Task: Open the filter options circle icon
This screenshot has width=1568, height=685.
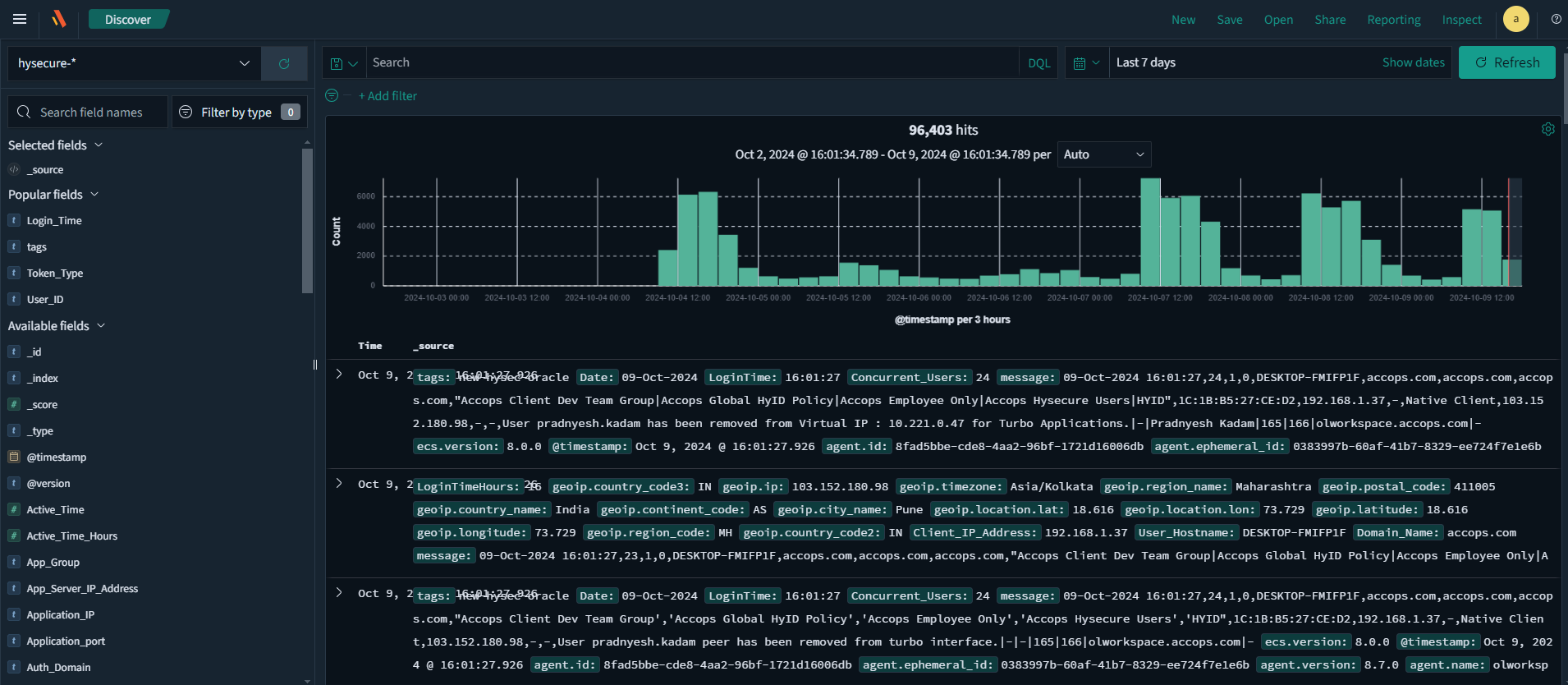Action: point(332,96)
